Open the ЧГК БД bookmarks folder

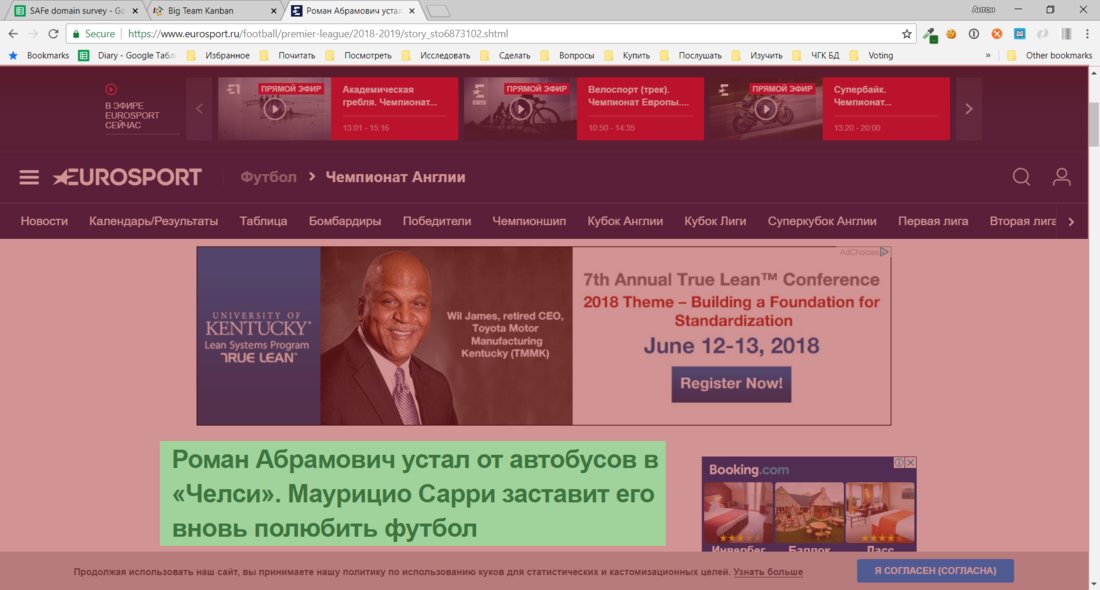point(815,55)
